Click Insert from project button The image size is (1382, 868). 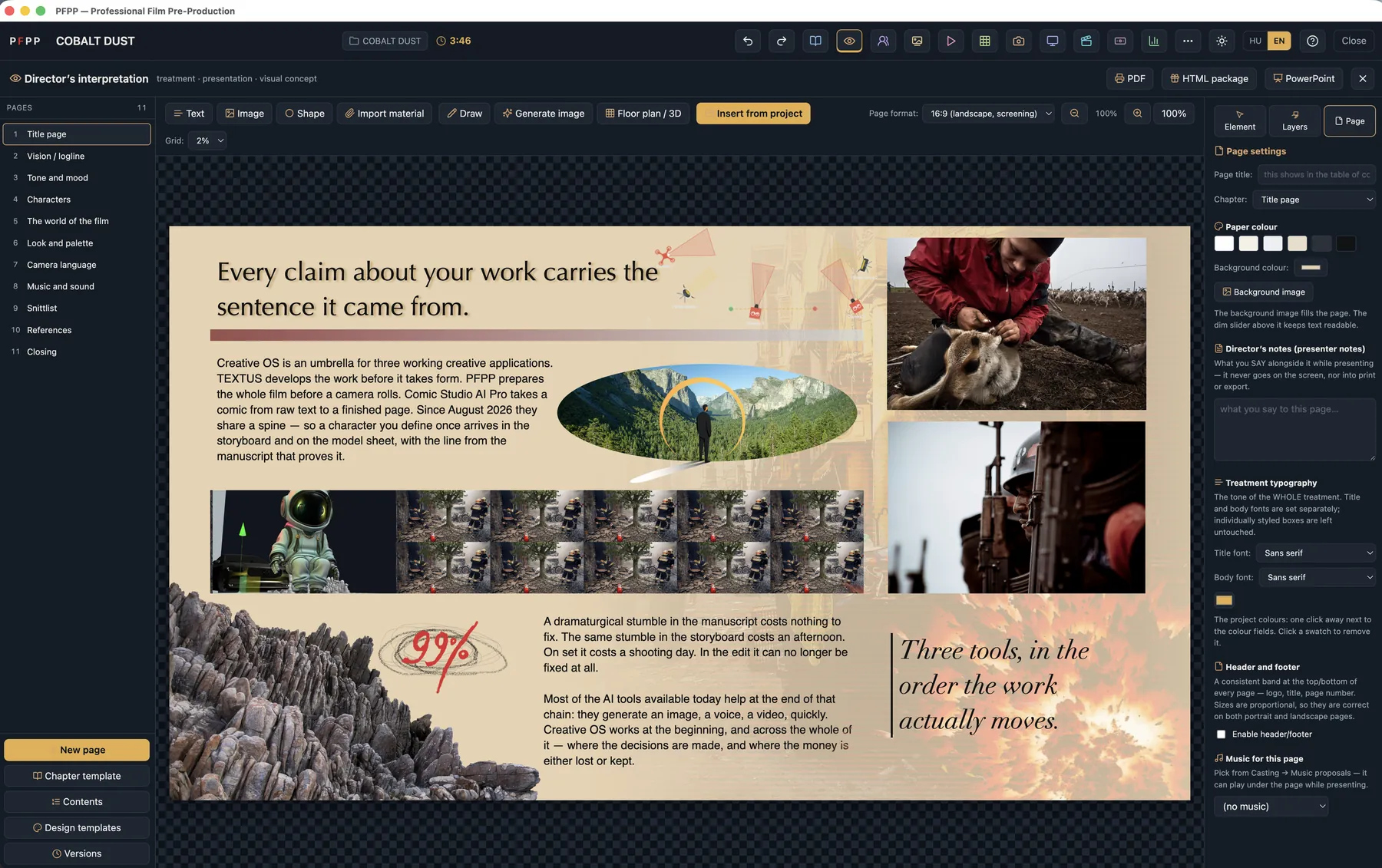[753, 114]
